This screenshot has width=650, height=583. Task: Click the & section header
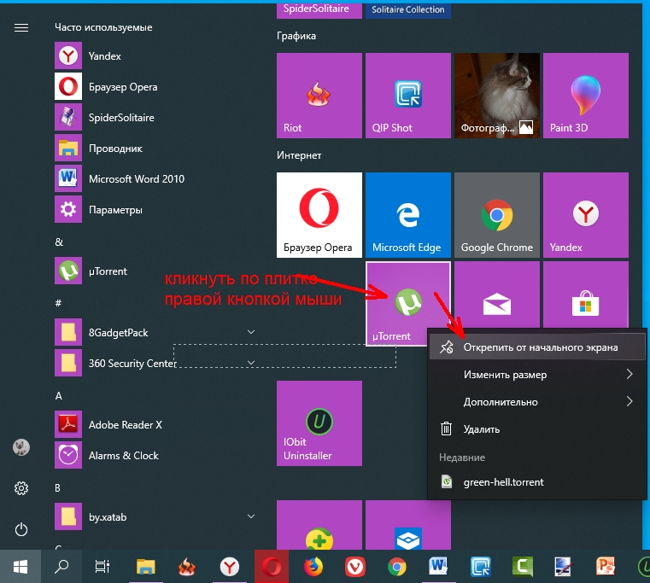point(59,242)
